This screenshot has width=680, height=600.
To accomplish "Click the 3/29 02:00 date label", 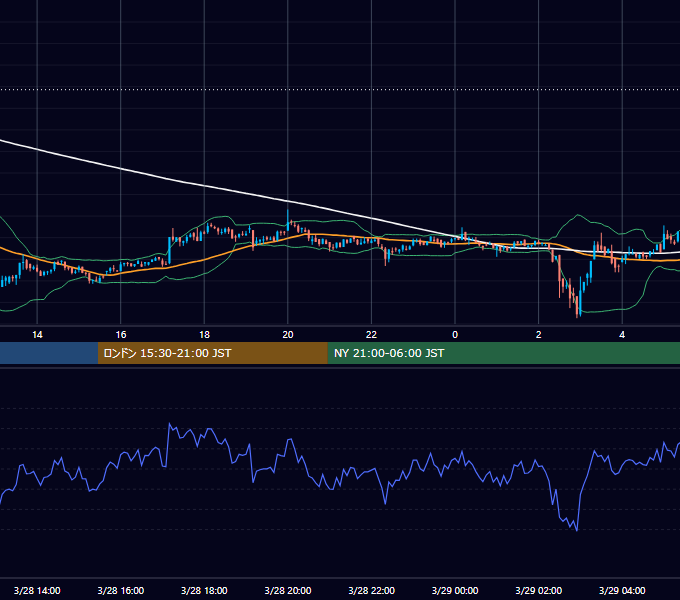I will coord(539,590).
